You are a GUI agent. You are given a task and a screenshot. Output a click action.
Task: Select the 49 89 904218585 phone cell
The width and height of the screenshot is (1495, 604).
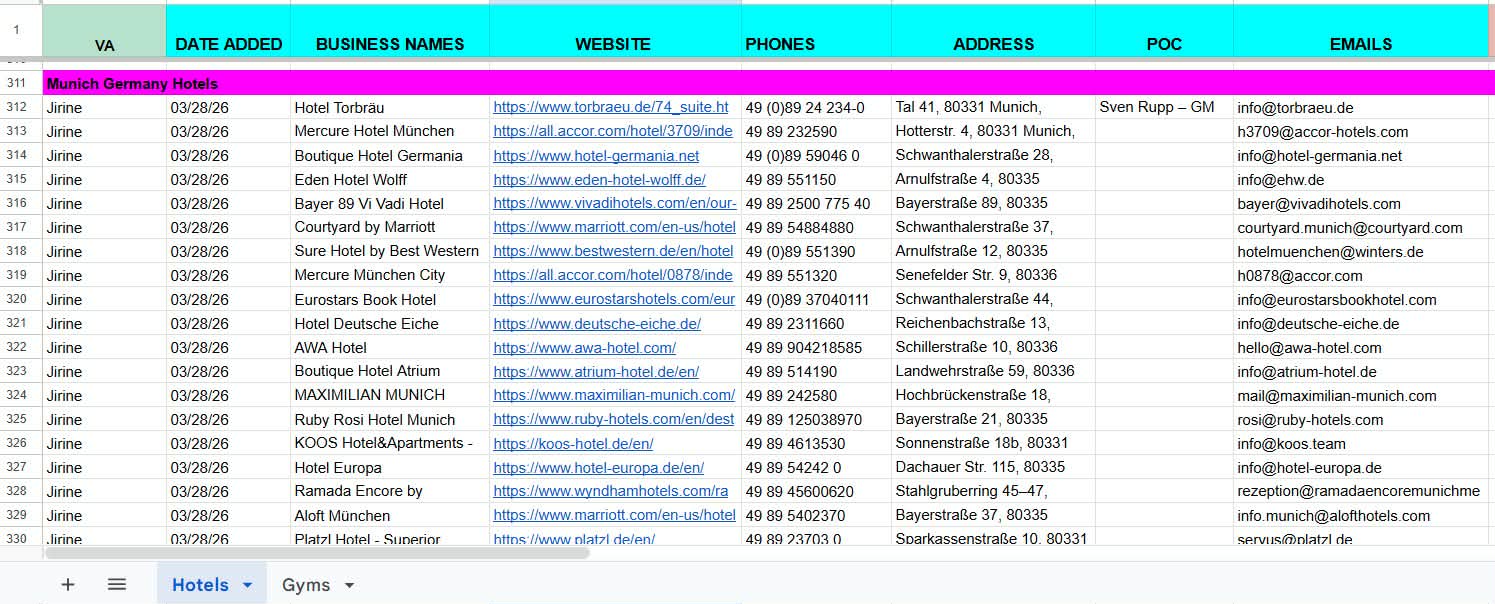816,347
